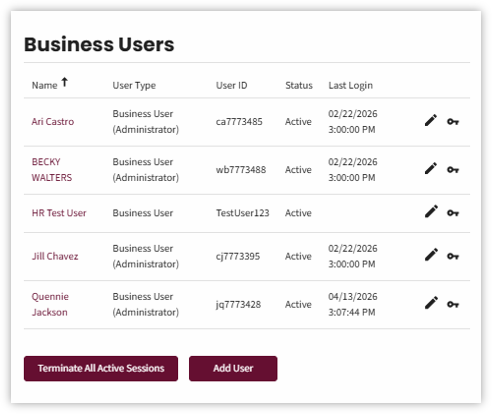Click Quennie Jackson's key icon

(x=453, y=304)
